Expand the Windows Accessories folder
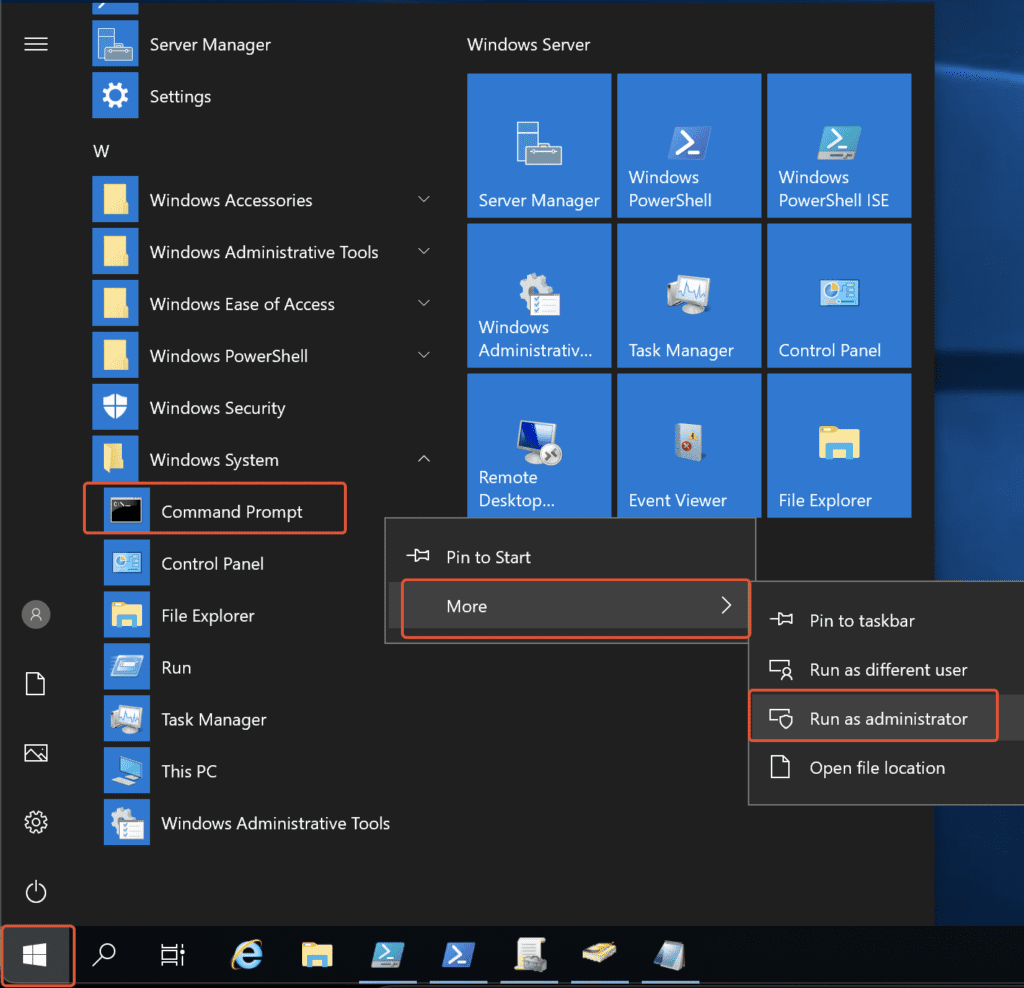The height and width of the screenshot is (988, 1024). [261, 200]
